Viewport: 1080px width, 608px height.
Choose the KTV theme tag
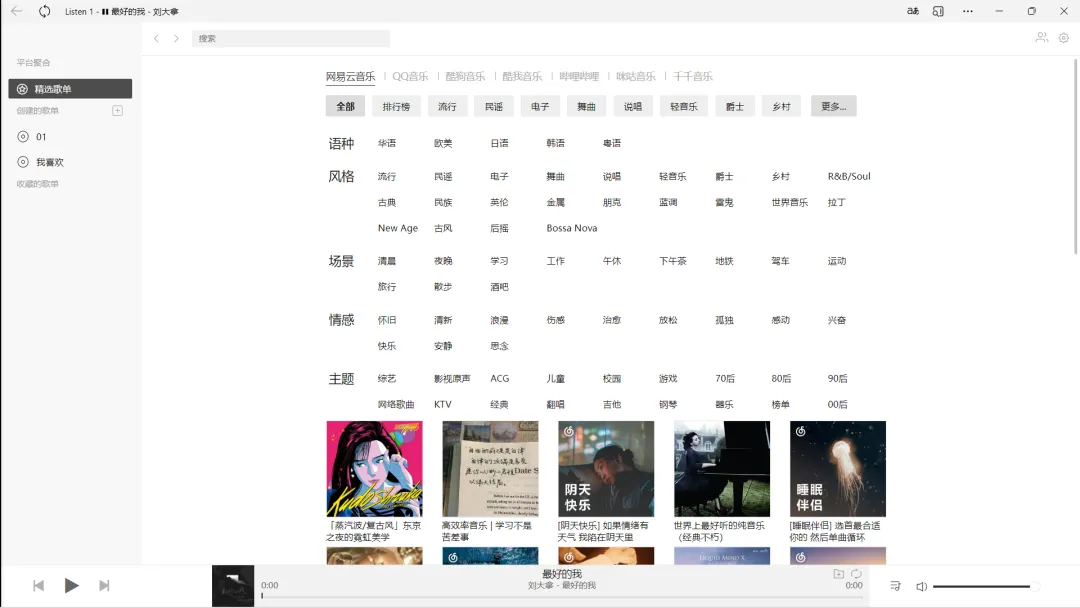tap(443, 404)
